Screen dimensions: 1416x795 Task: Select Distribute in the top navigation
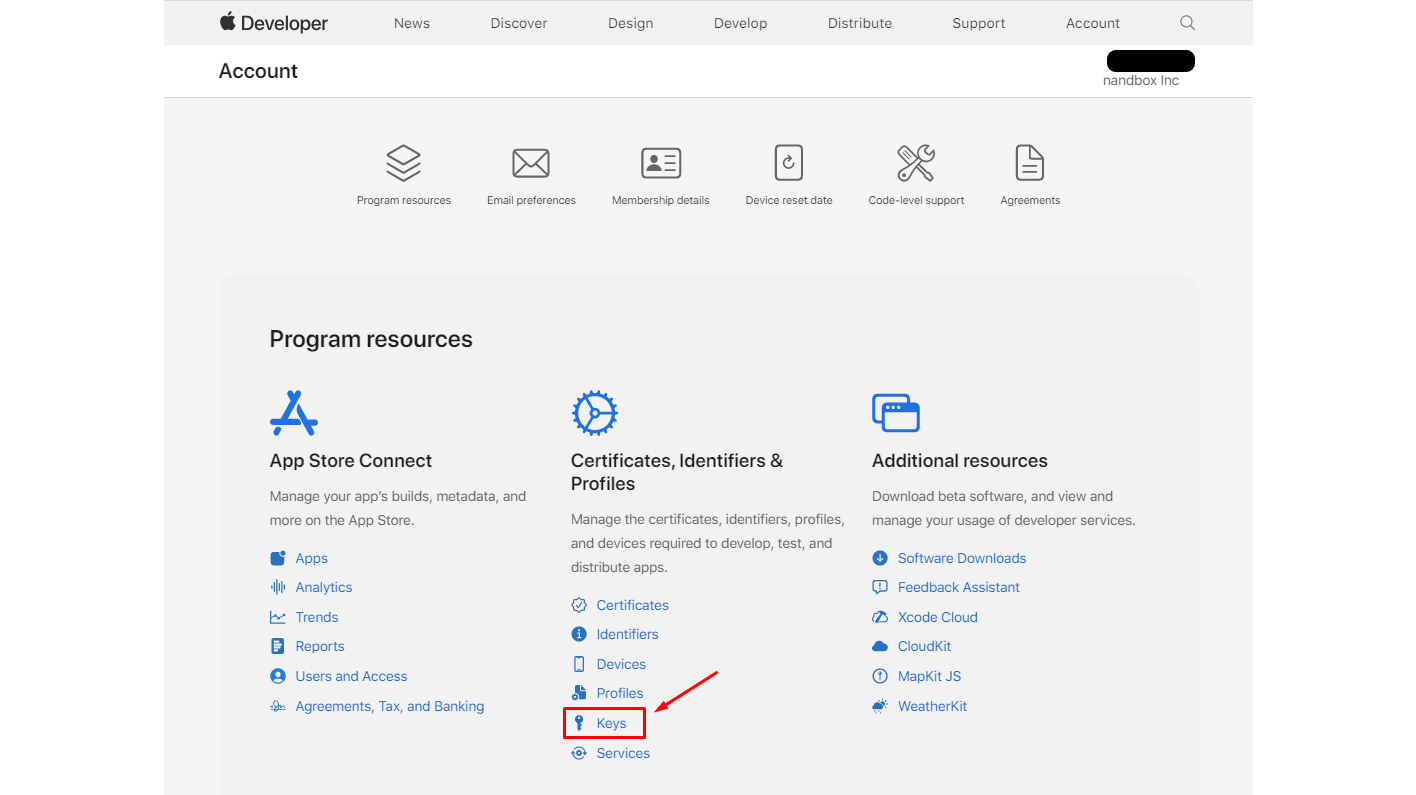[859, 22]
